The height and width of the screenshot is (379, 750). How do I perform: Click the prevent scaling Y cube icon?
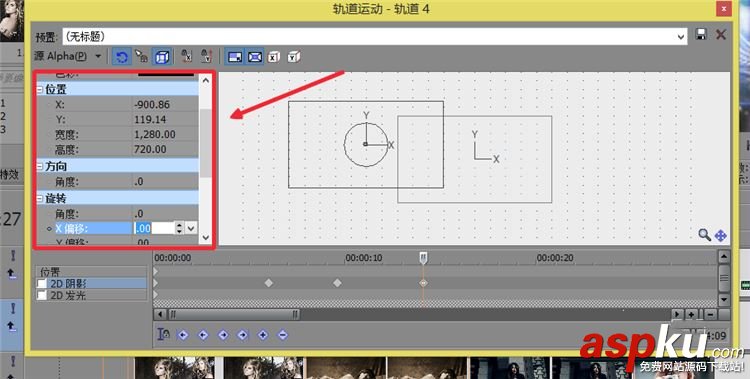tap(294, 57)
